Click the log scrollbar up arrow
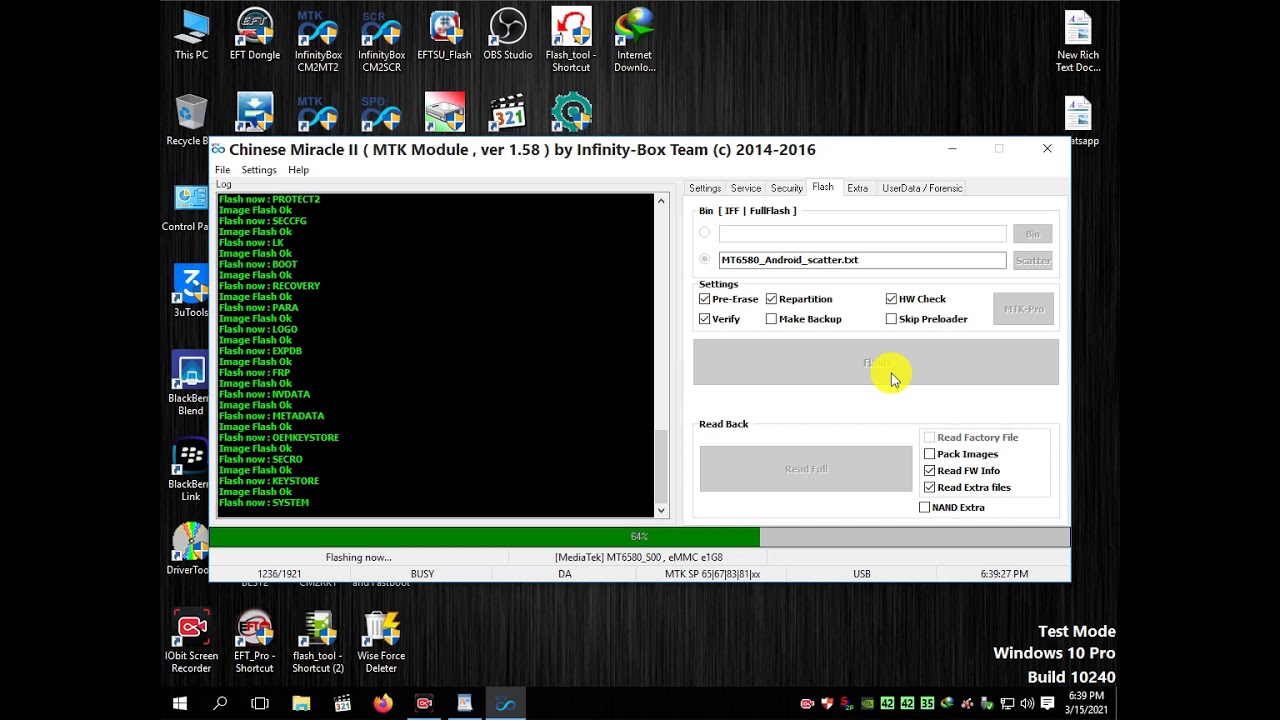 661,201
